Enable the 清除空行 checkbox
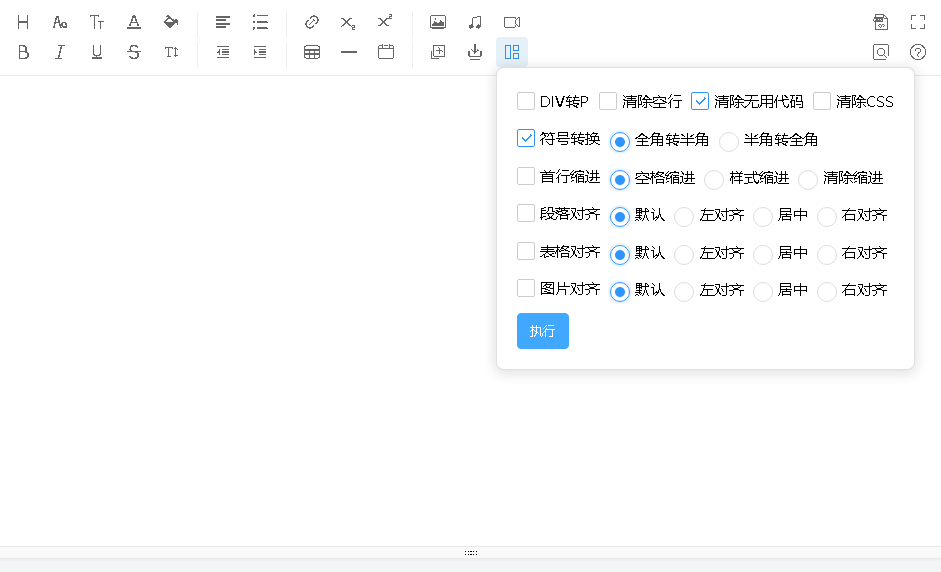This screenshot has height=572, width=941. [608, 101]
